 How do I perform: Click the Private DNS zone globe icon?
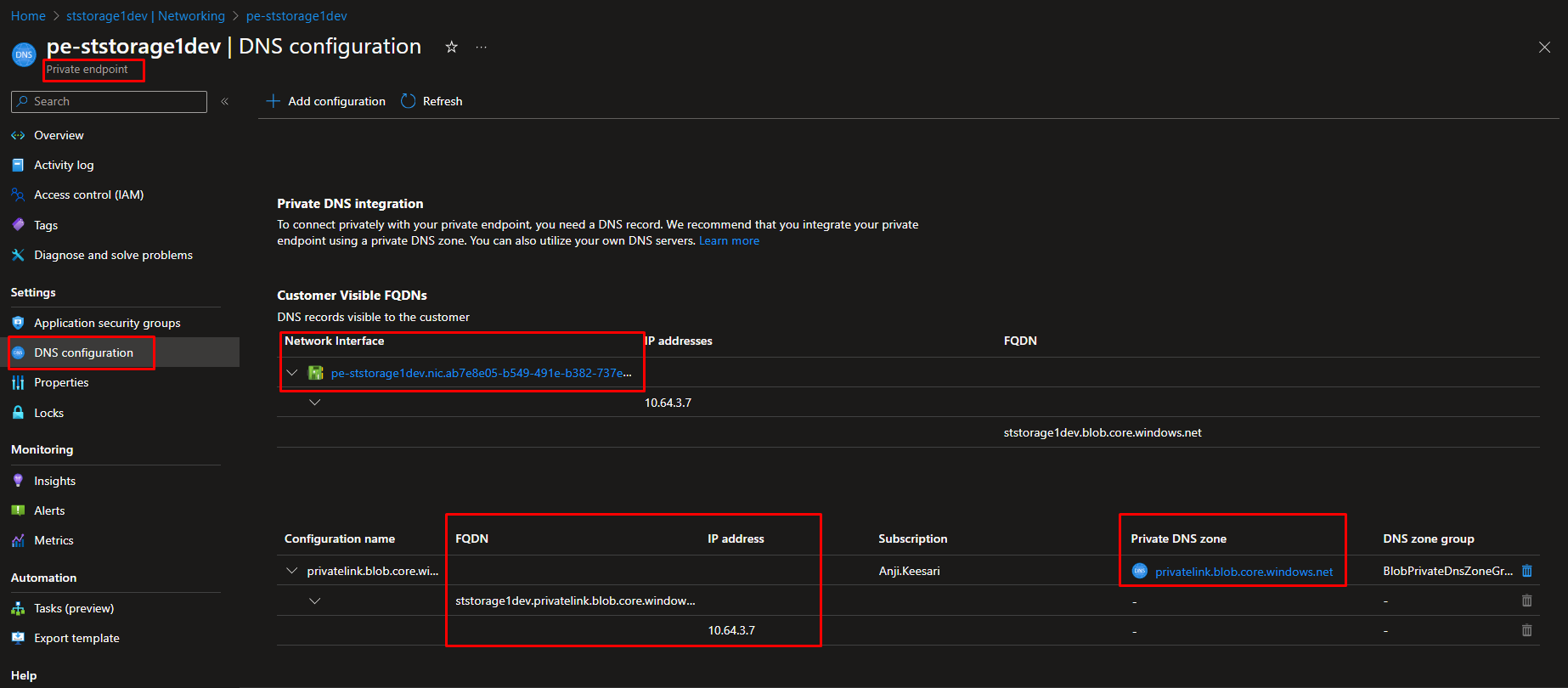pos(1140,571)
